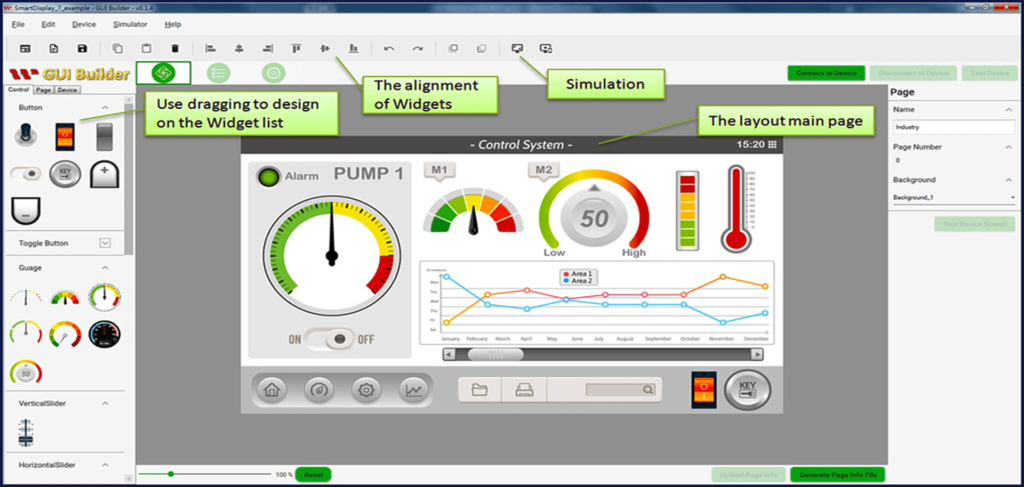Click the Connect to Device button
This screenshot has width=1024, height=487.
(825, 73)
